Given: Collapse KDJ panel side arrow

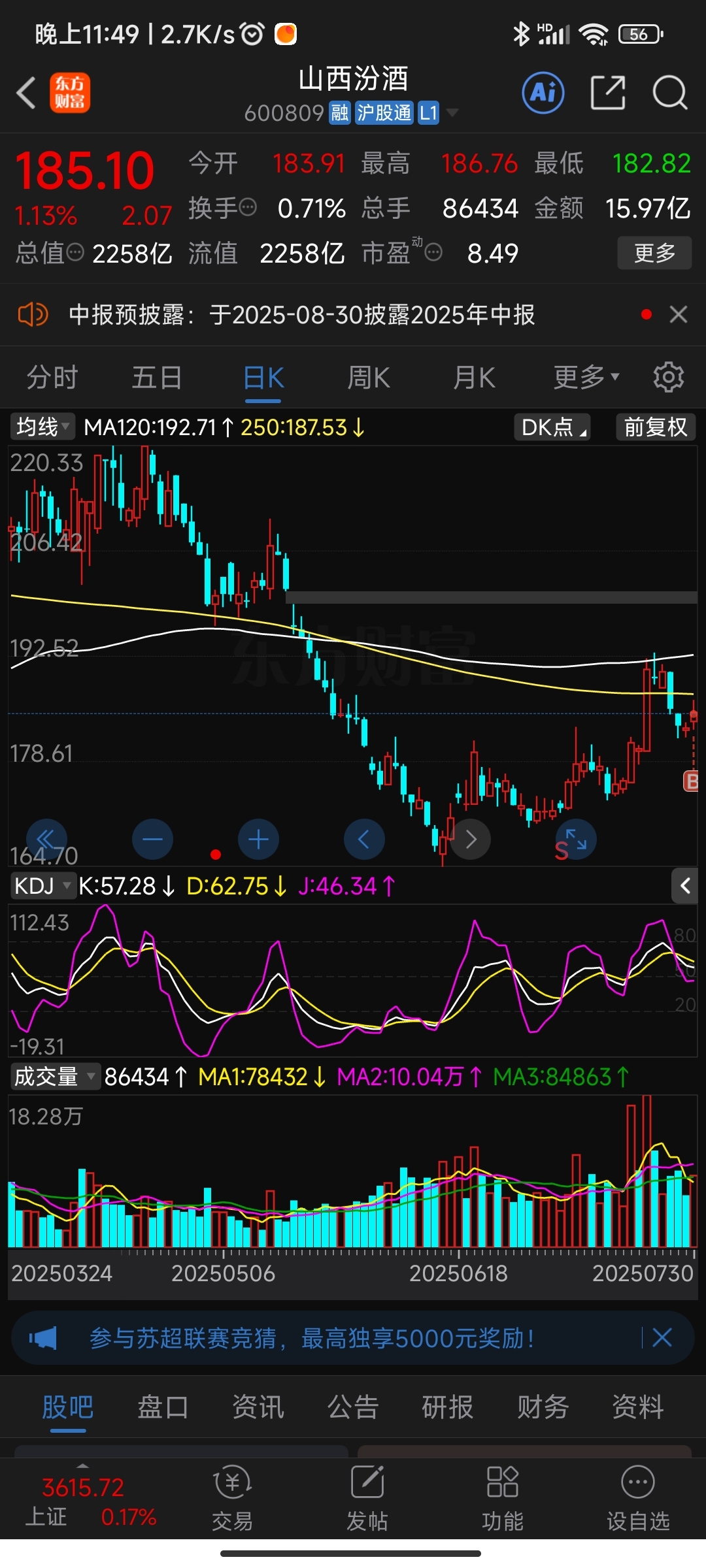Looking at the screenshot, I should point(684,886).
